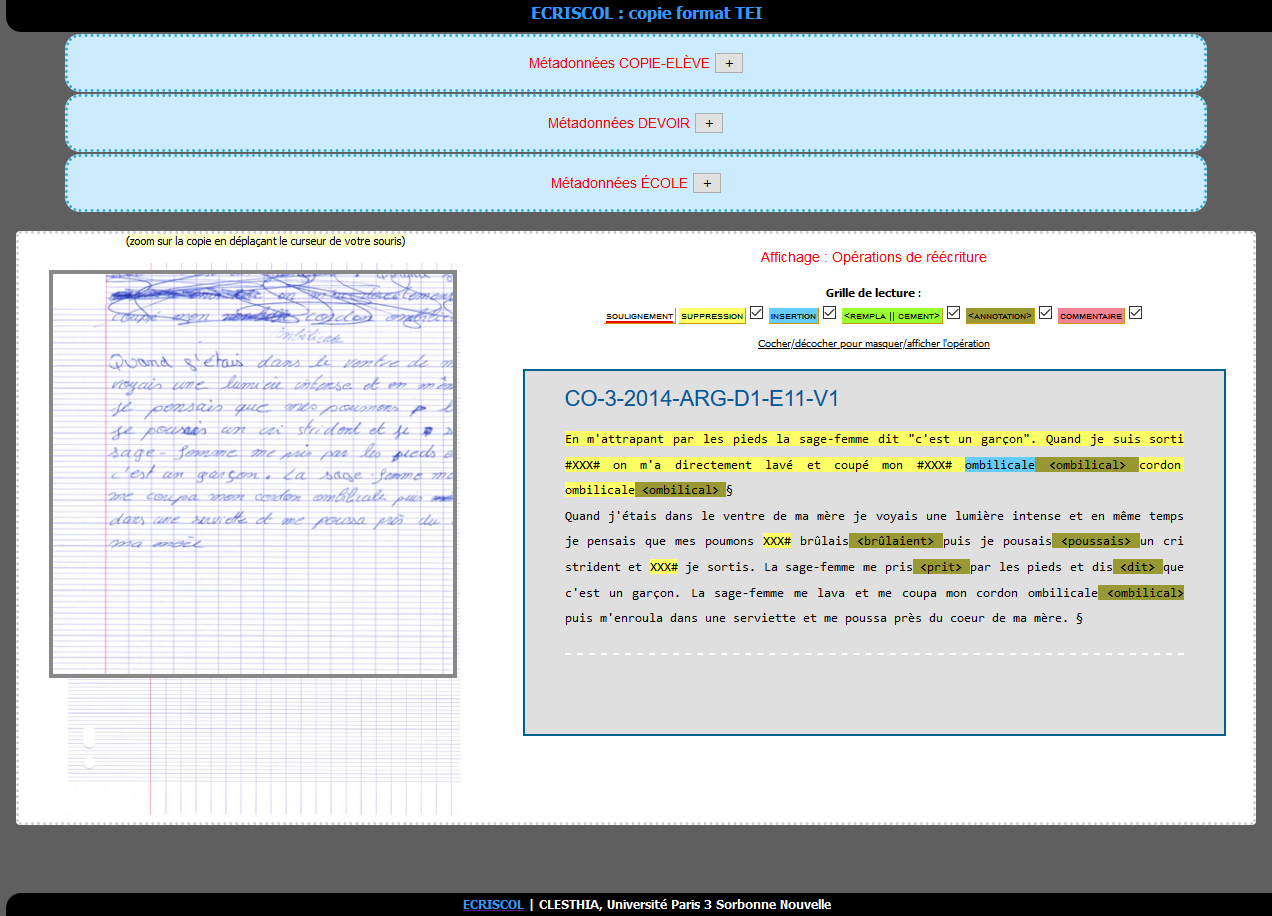Viewport: 1272px width, 916px height.
Task: Click the 'Grille de lecture :' label
Action: coord(874,293)
